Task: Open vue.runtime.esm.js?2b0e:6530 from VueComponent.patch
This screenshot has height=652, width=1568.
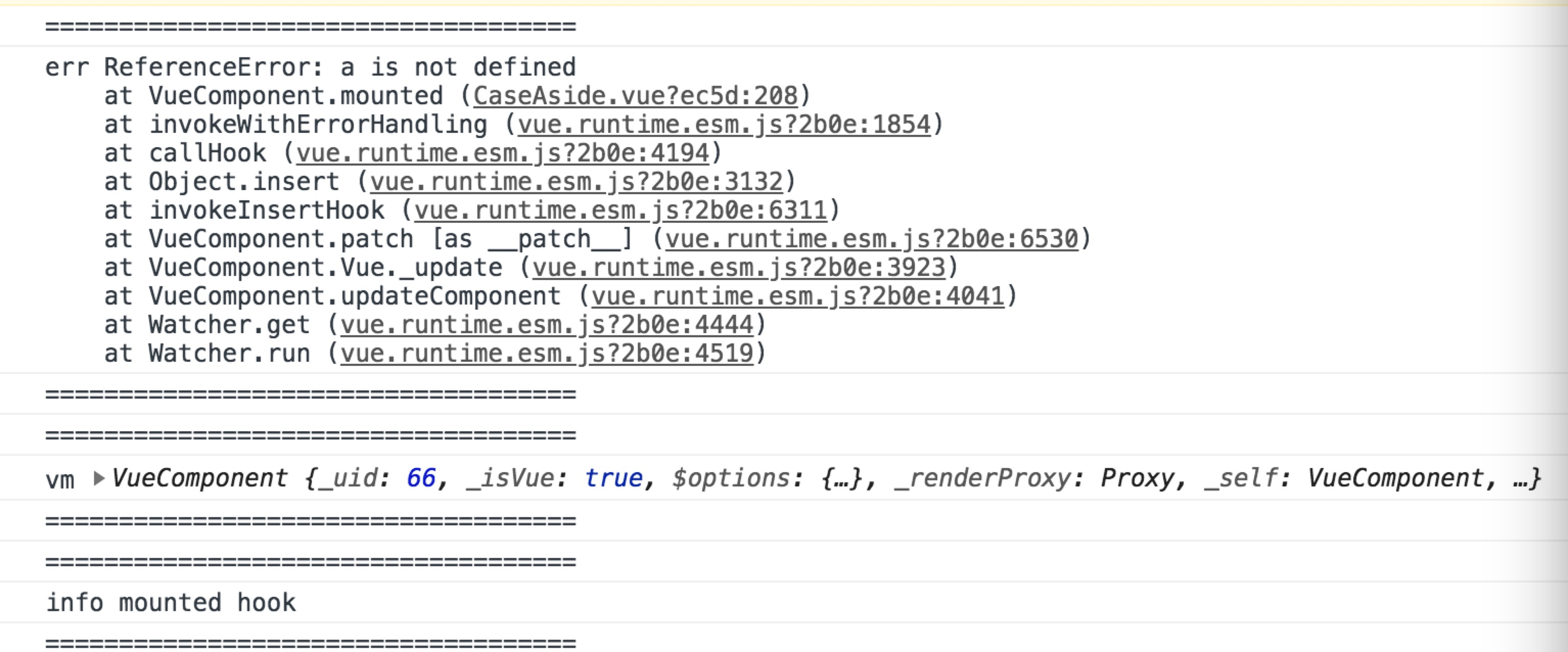Action: pos(876,238)
